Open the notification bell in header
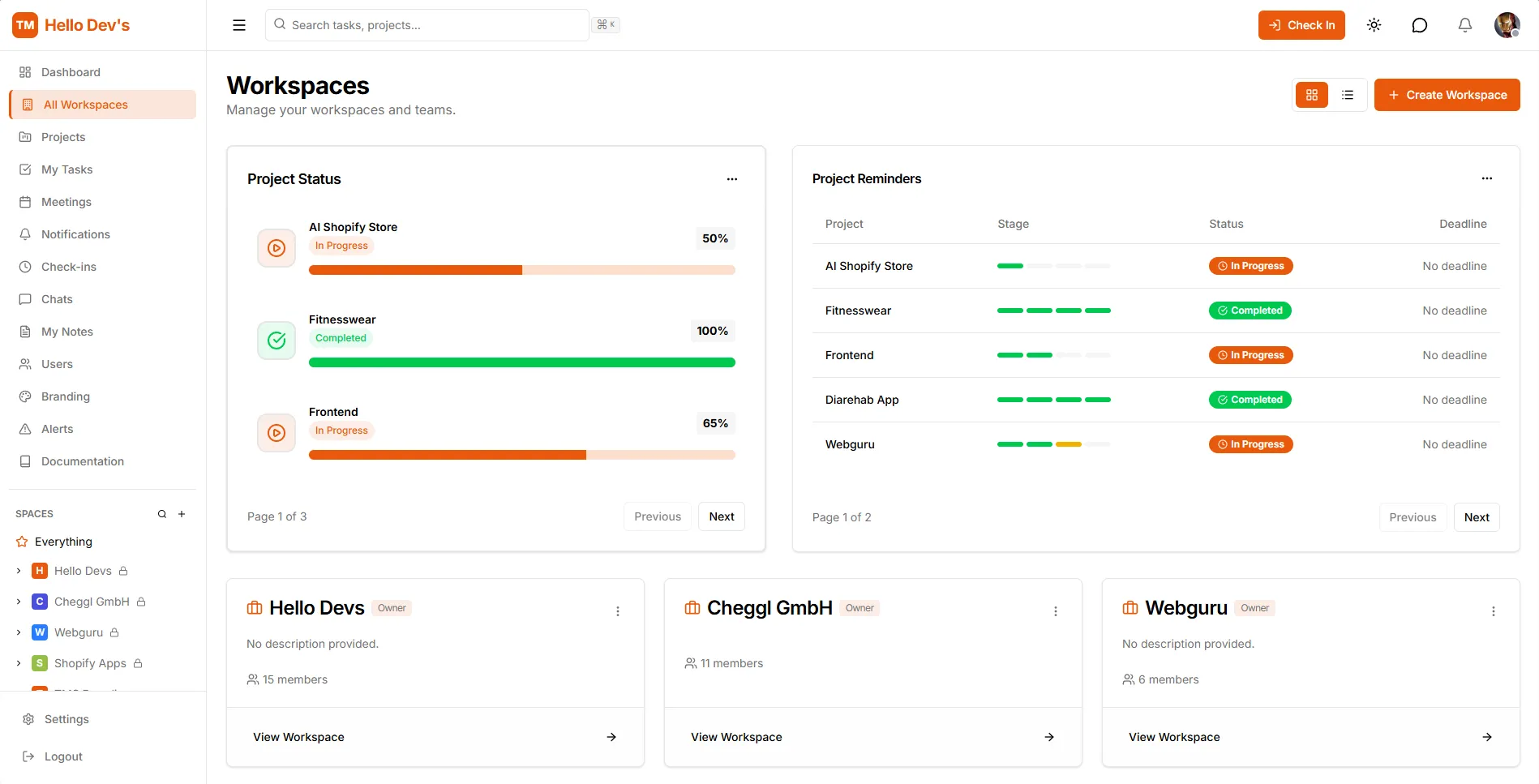The height and width of the screenshot is (784, 1539). [1464, 25]
